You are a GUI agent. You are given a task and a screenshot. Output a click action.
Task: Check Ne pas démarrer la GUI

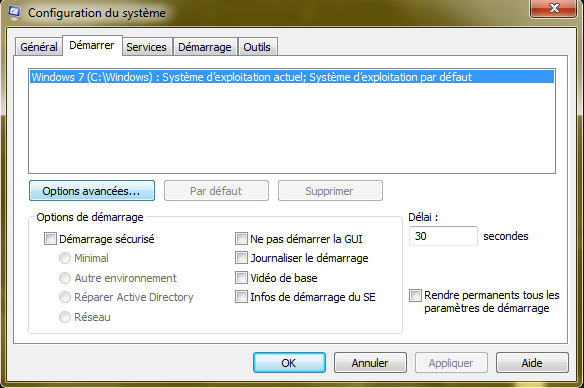point(241,239)
